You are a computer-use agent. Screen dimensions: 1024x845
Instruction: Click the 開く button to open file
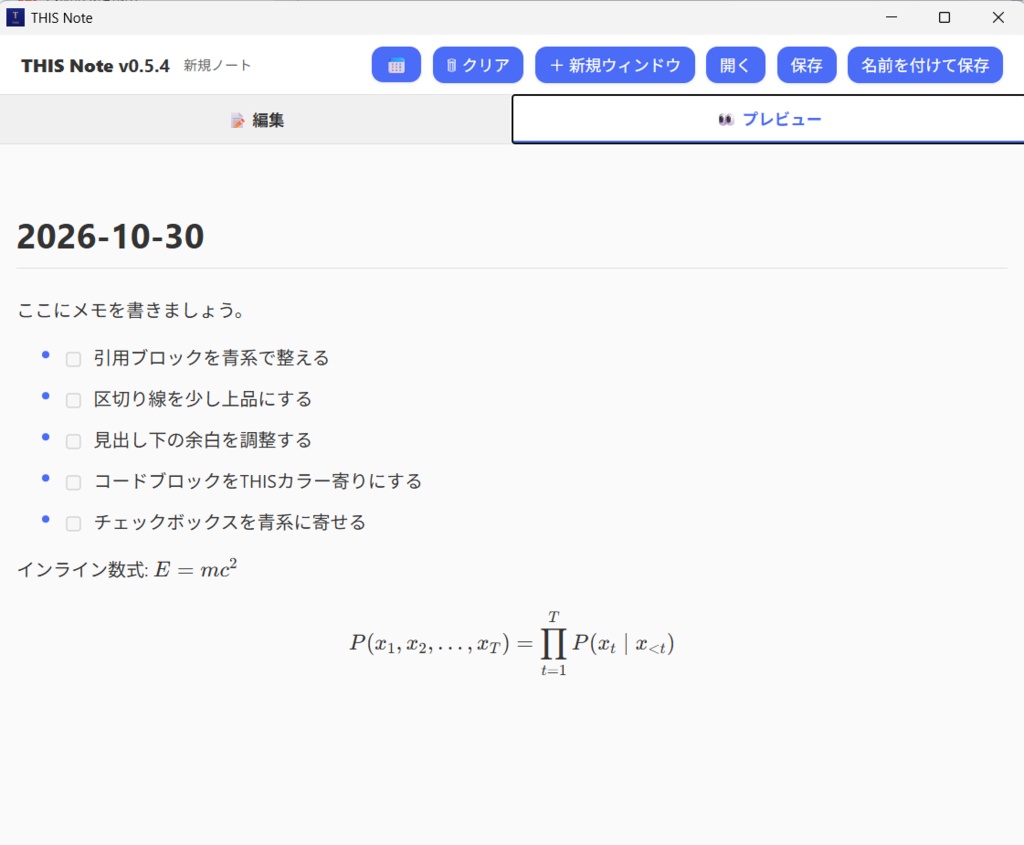tap(735, 65)
